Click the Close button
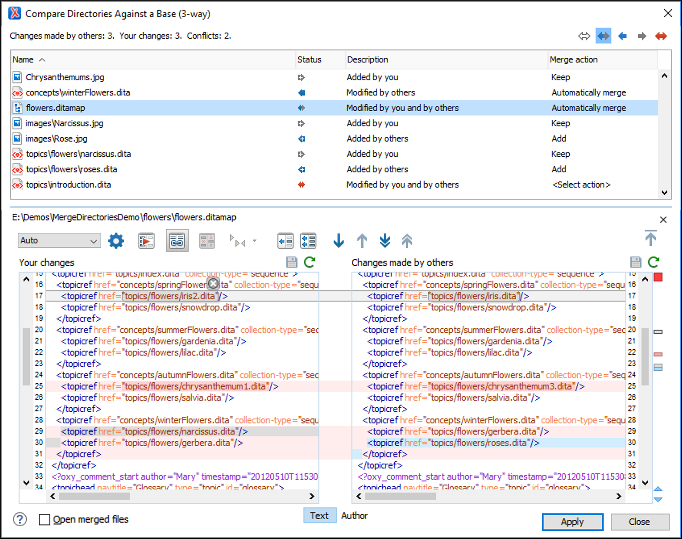This screenshot has height=539, width=682. [x=638, y=522]
